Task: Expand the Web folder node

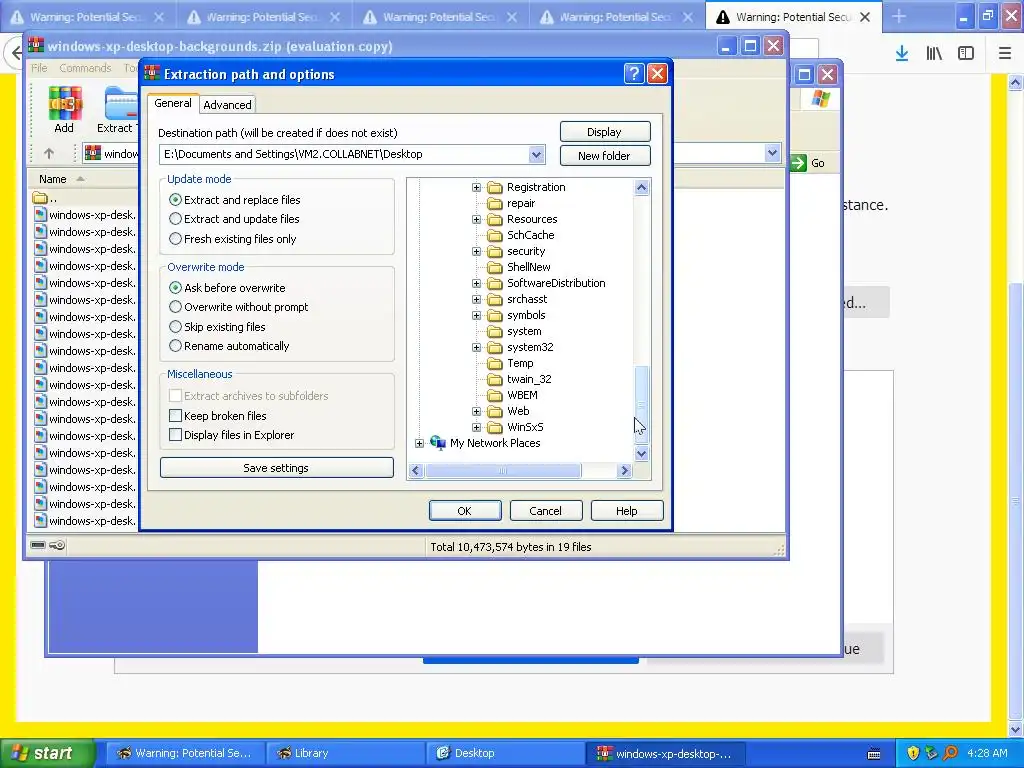Action: coord(477,411)
